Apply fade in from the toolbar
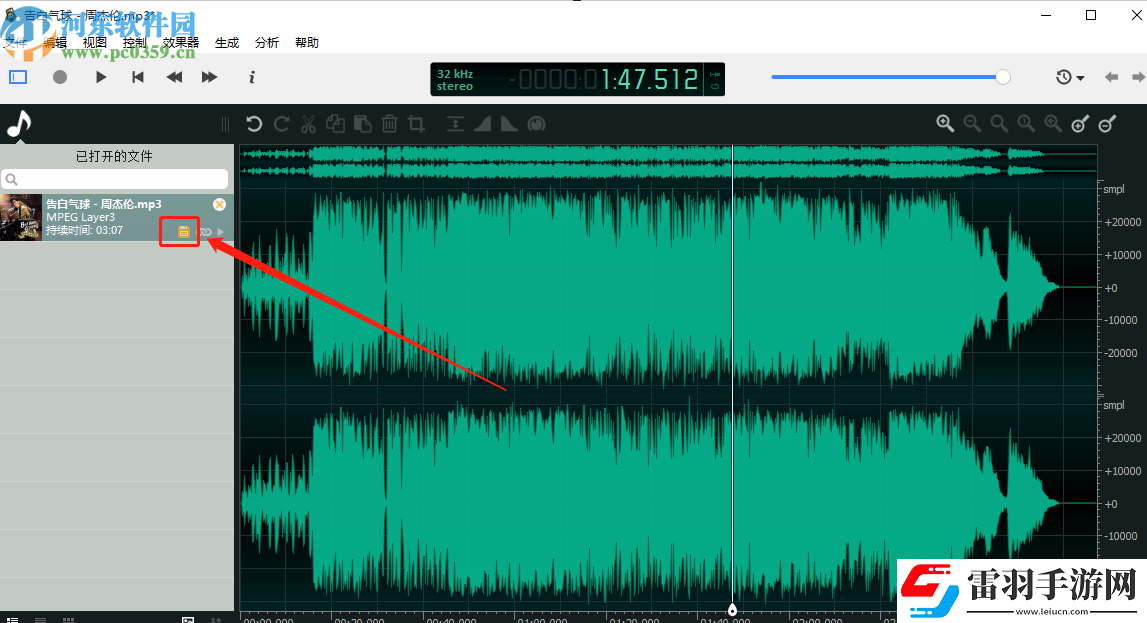Image resolution: width=1147 pixels, height=623 pixels. pyautogui.click(x=482, y=123)
